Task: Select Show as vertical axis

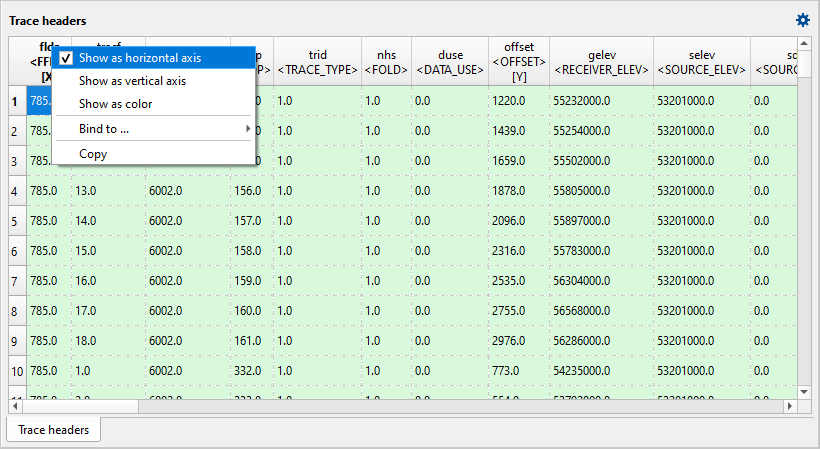Action: (x=132, y=81)
